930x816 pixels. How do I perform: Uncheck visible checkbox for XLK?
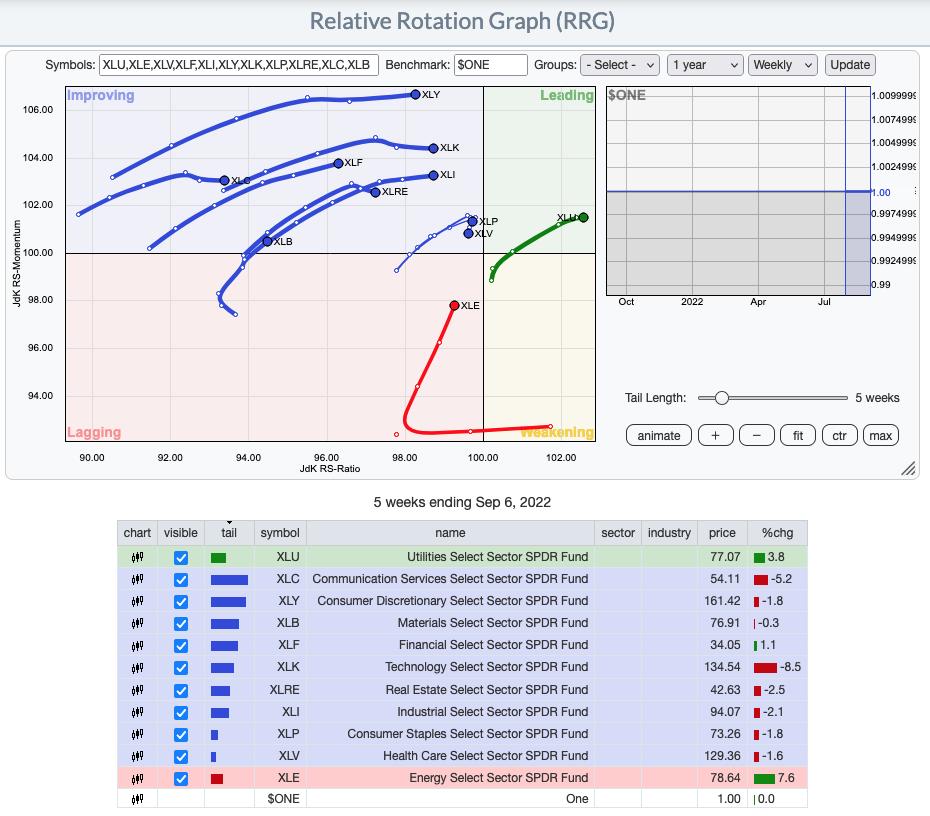tap(181, 668)
